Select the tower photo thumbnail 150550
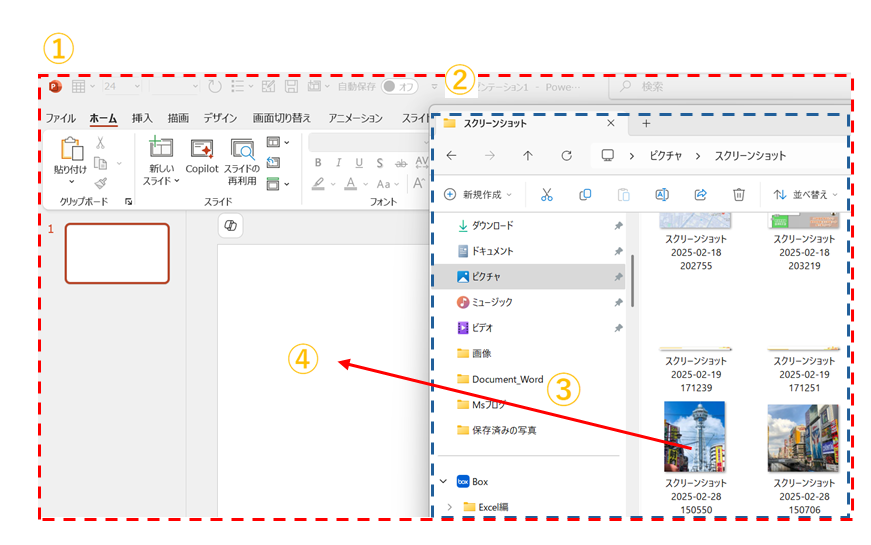 694,436
